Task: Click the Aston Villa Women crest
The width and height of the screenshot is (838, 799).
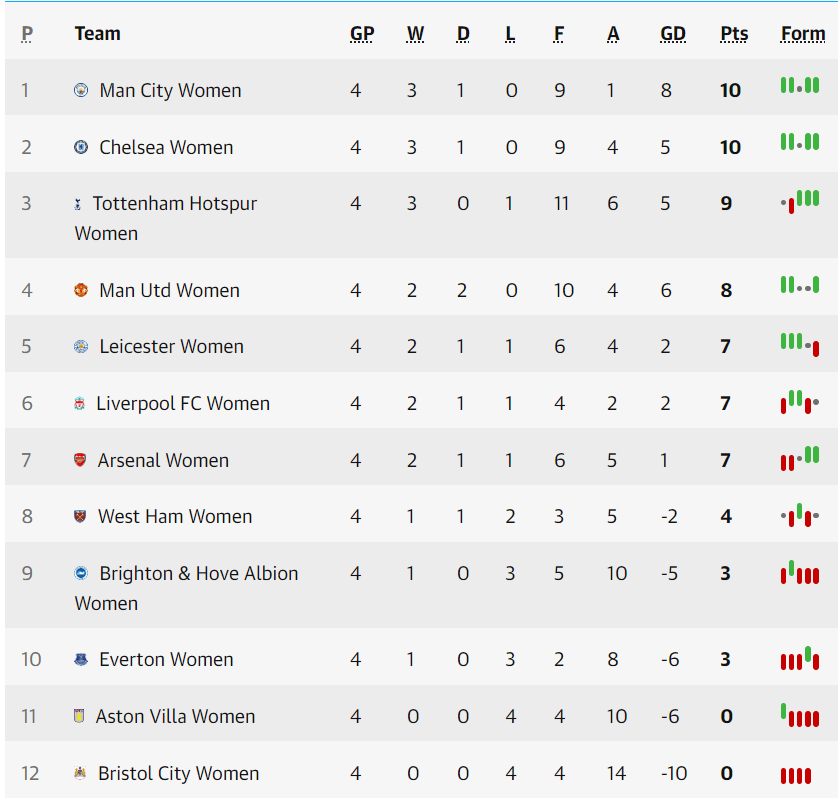Action: click(79, 716)
